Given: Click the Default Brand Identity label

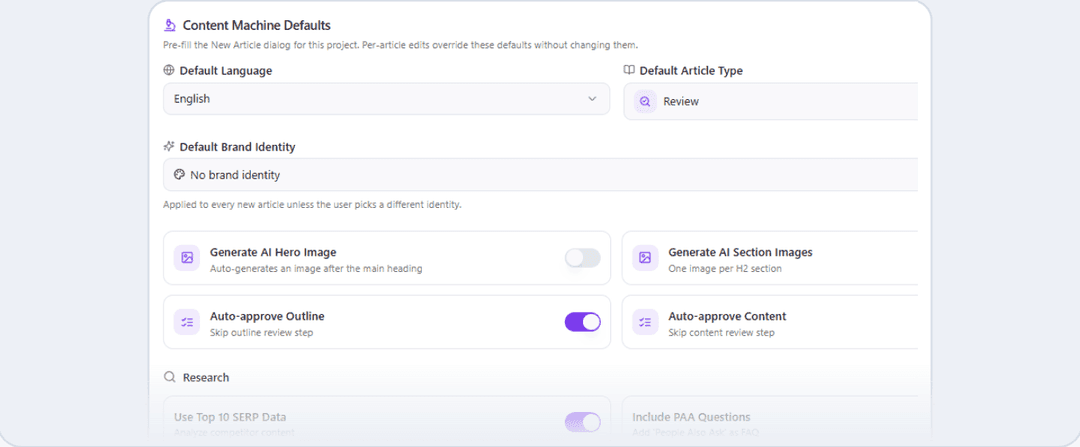Looking at the screenshot, I should point(238,147).
